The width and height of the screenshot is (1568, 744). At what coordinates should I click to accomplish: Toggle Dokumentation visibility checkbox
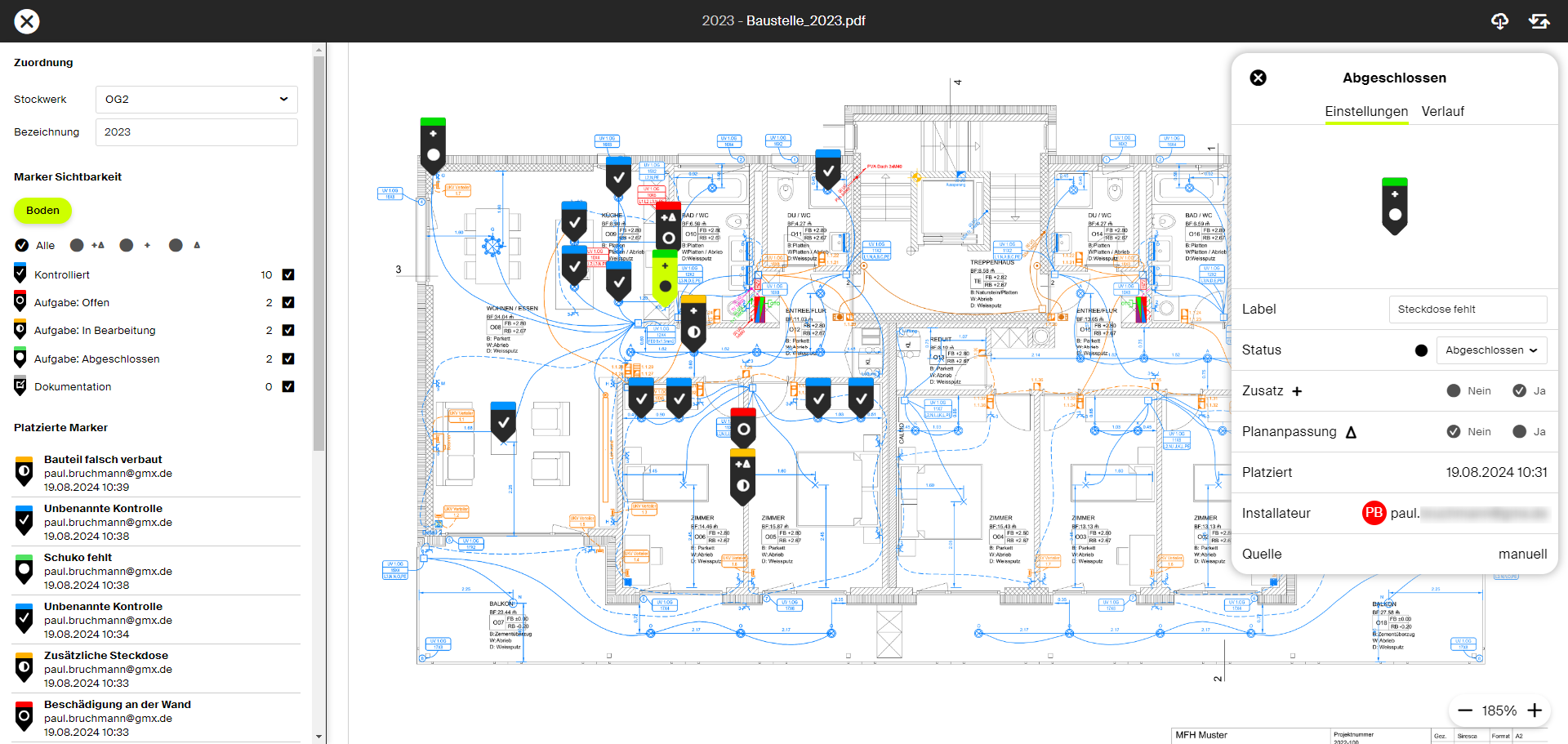tap(288, 387)
